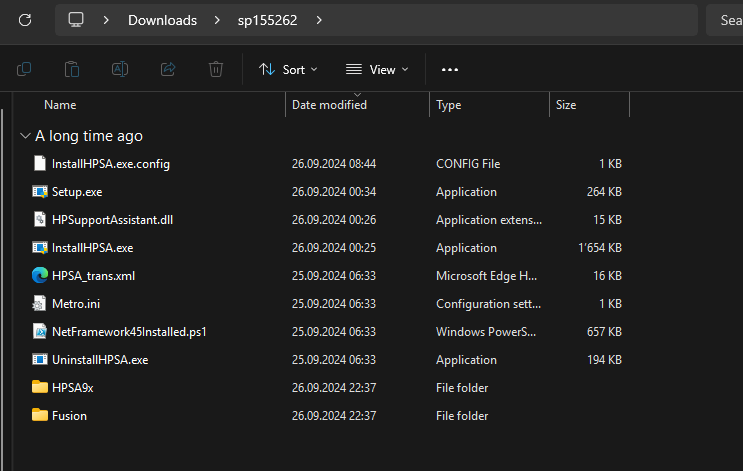Image resolution: width=743 pixels, height=471 pixels.
Task: Click the 194 KB size cell
Action: pyautogui.click(x=604, y=360)
